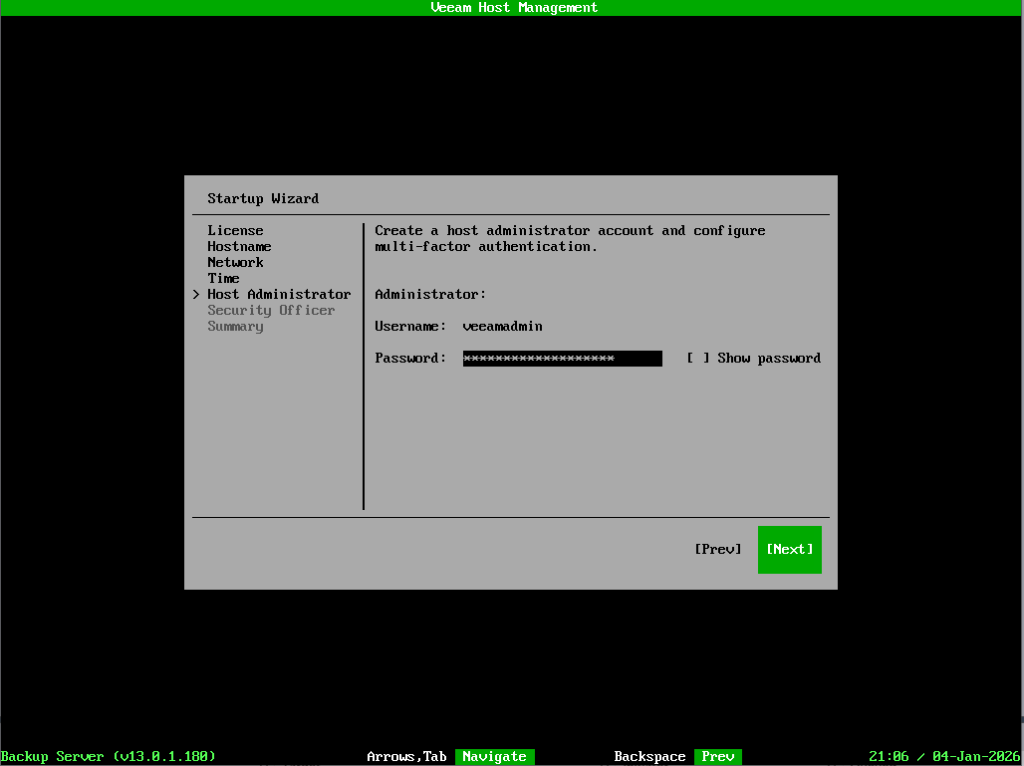Viewport: 1024px width, 766px height.
Task: Select License step in wizard sidebar
Action: [x=235, y=230]
